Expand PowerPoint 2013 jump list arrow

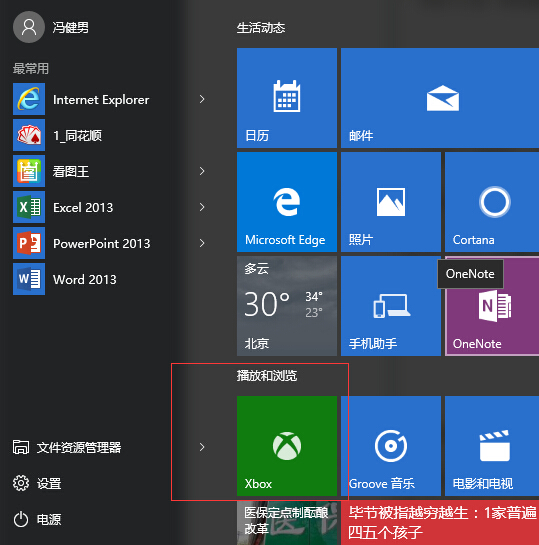pos(202,243)
